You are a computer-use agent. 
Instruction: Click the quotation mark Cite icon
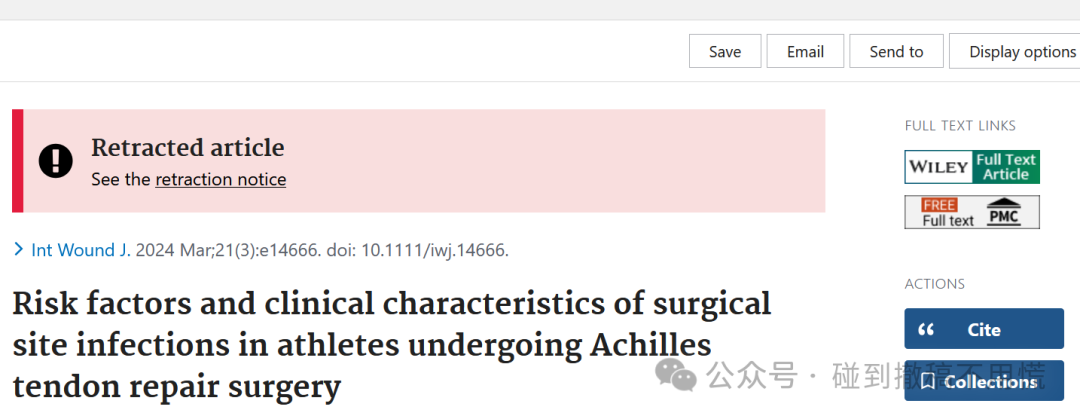coord(926,330)
